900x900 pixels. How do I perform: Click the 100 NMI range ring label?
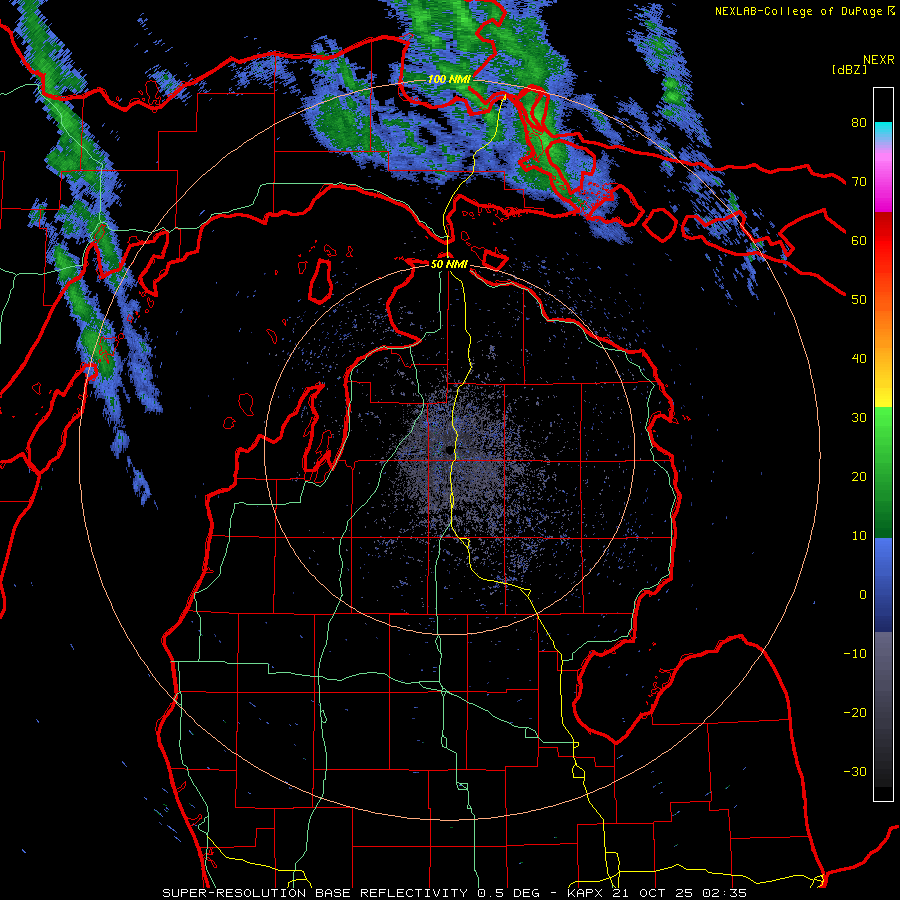(449, 79)
